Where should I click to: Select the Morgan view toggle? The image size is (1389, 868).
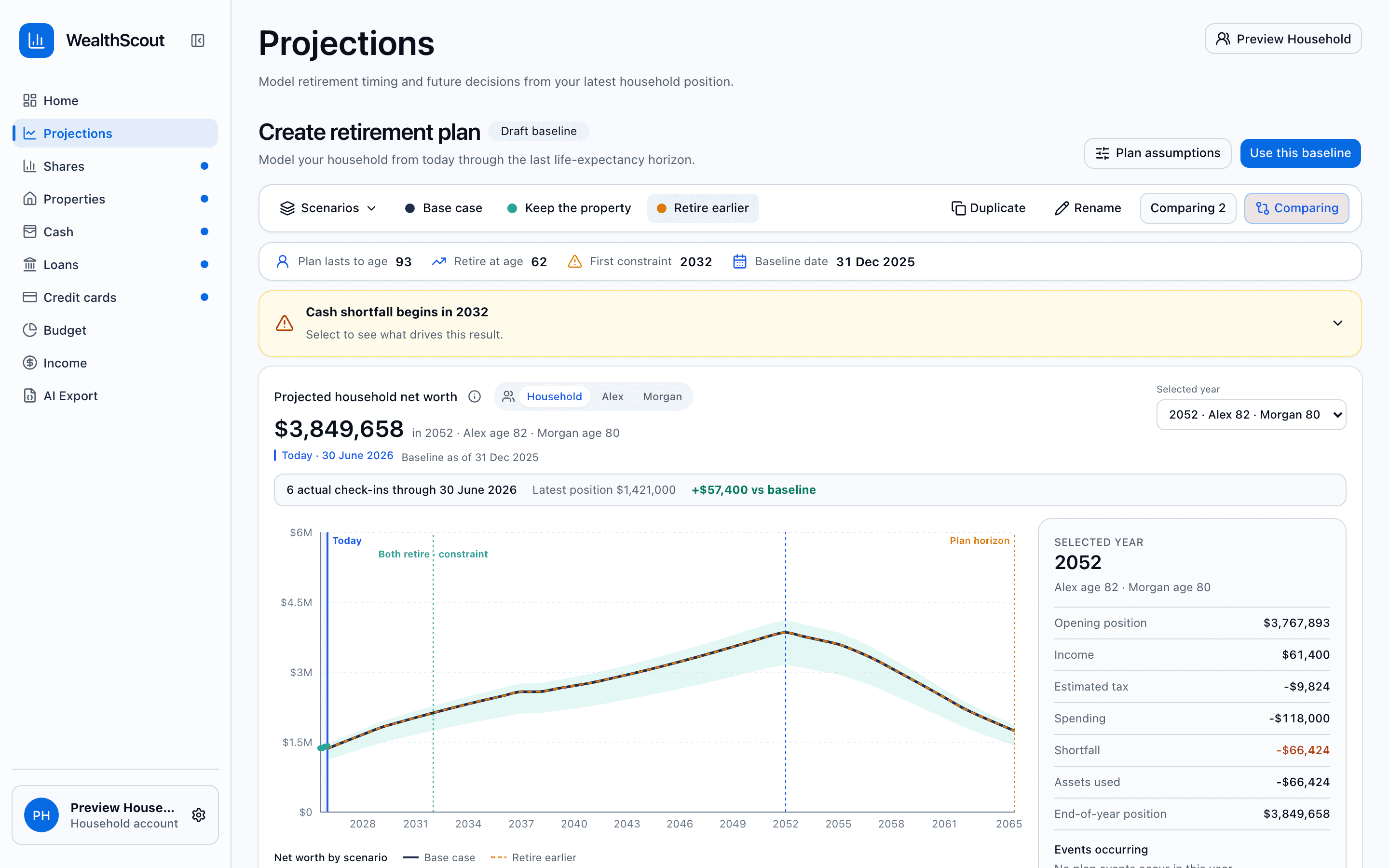pos(662,396)
